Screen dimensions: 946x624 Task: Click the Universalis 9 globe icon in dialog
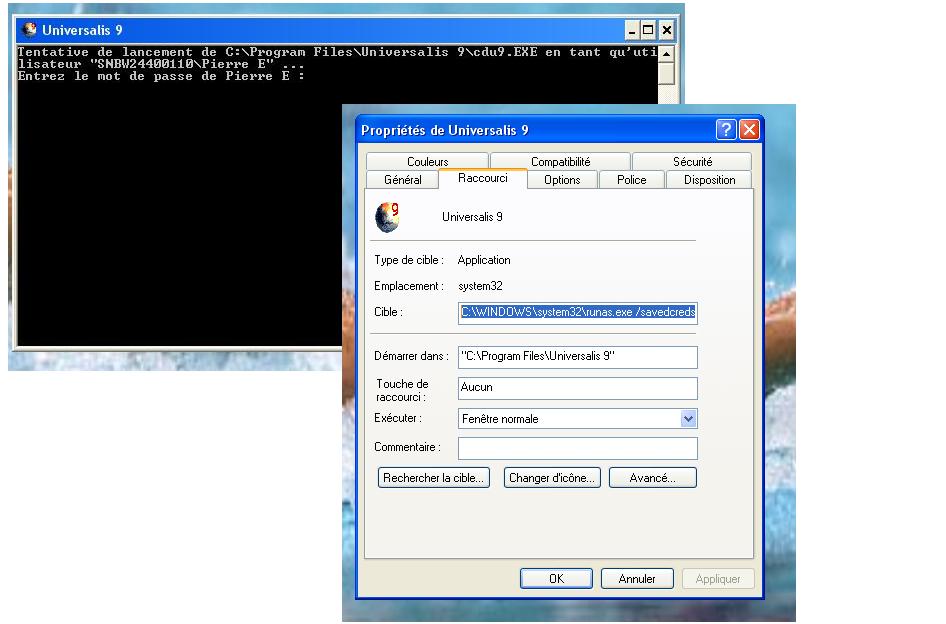[x=387, y=217]
